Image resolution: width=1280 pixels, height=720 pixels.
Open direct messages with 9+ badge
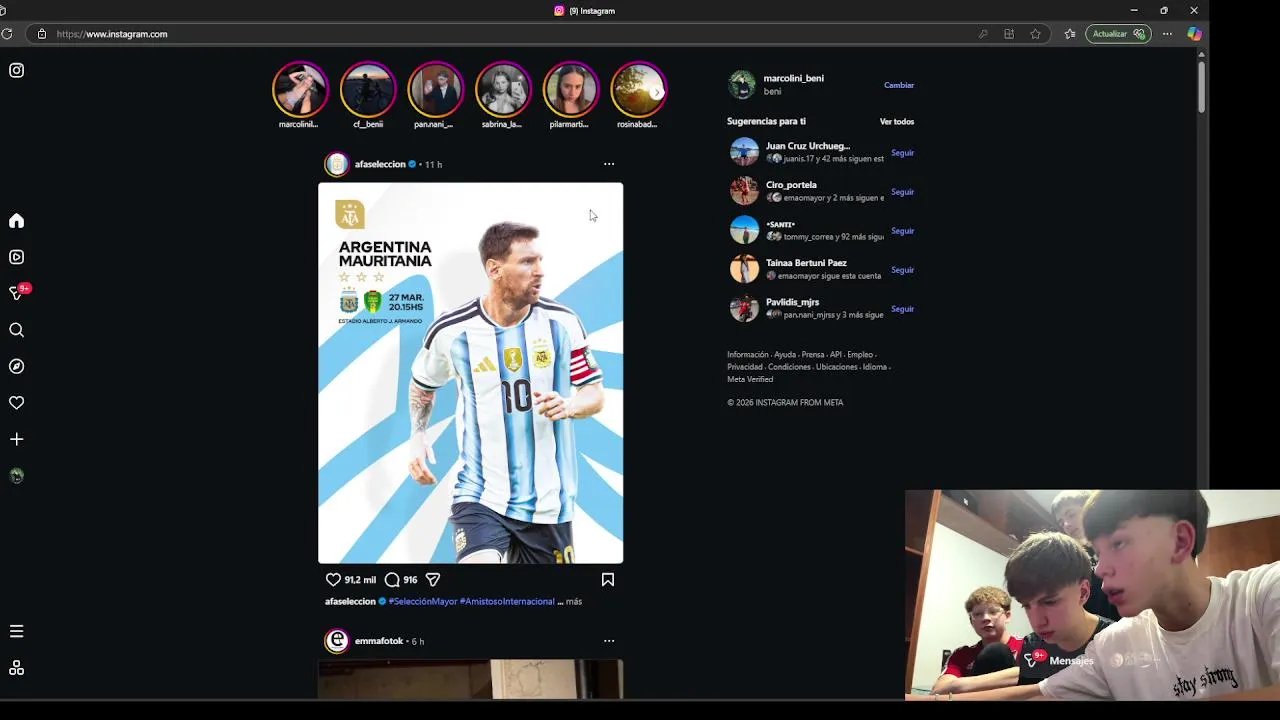pos(18,292)
